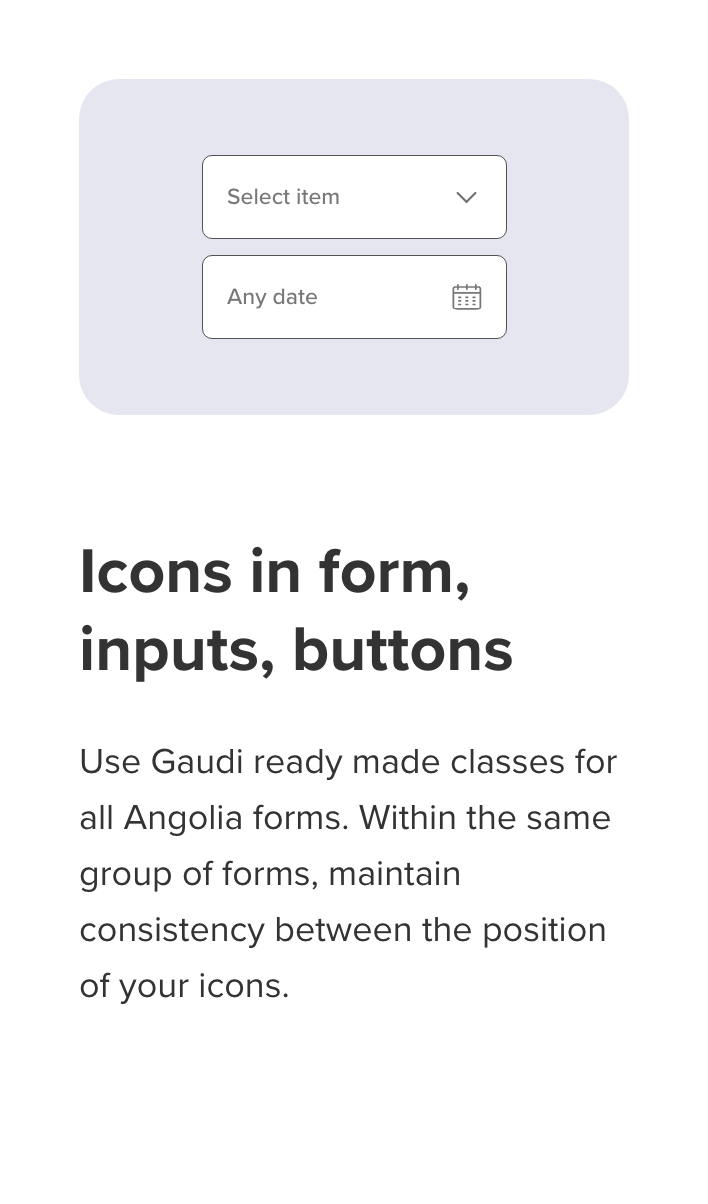Open the Select item dropdown
Viewport: 708px width, 1204px height.
pos(354,197)
